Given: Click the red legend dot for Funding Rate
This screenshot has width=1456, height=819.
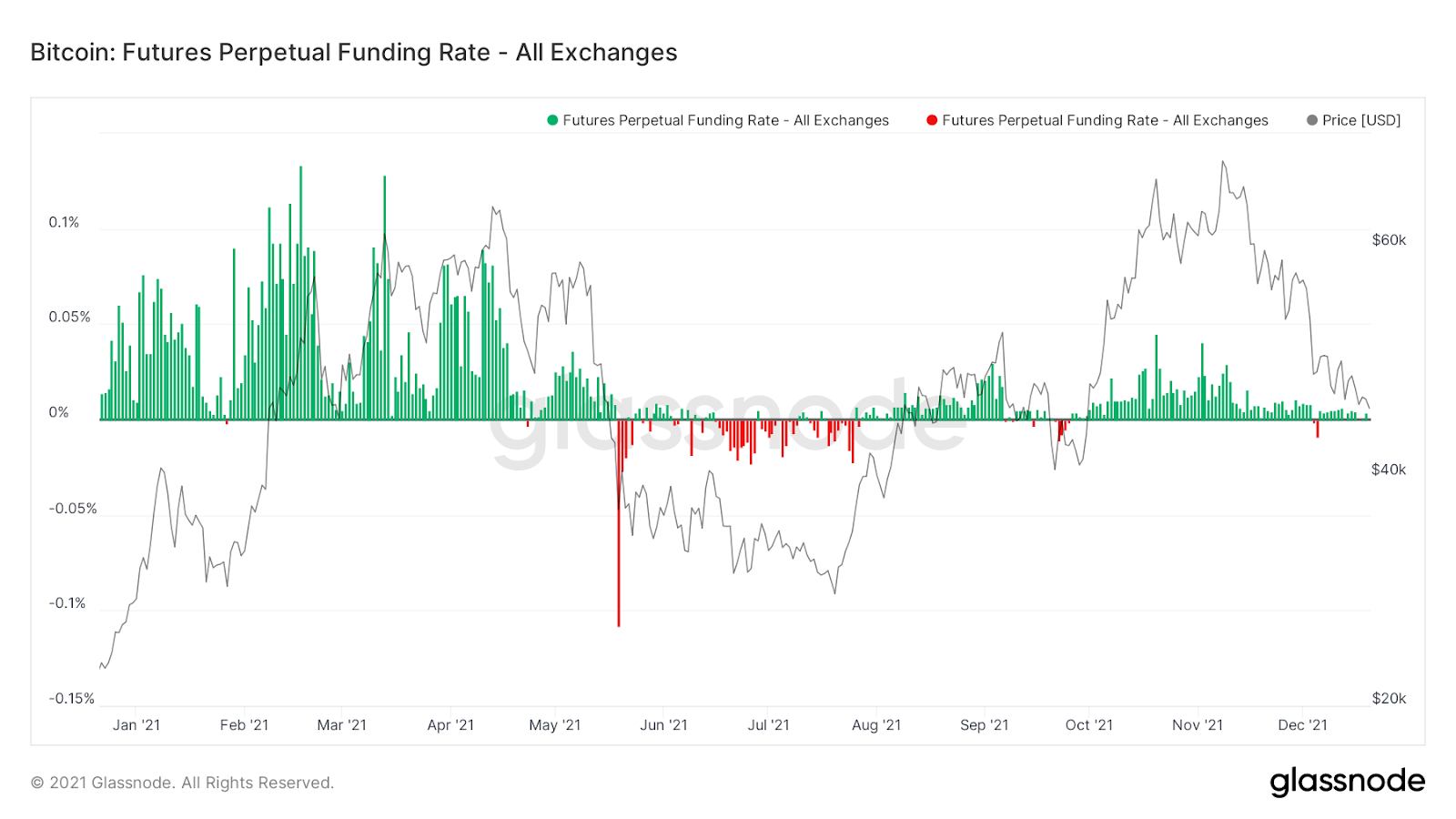Looking at the screenshot, I should [x=932, y=120].
